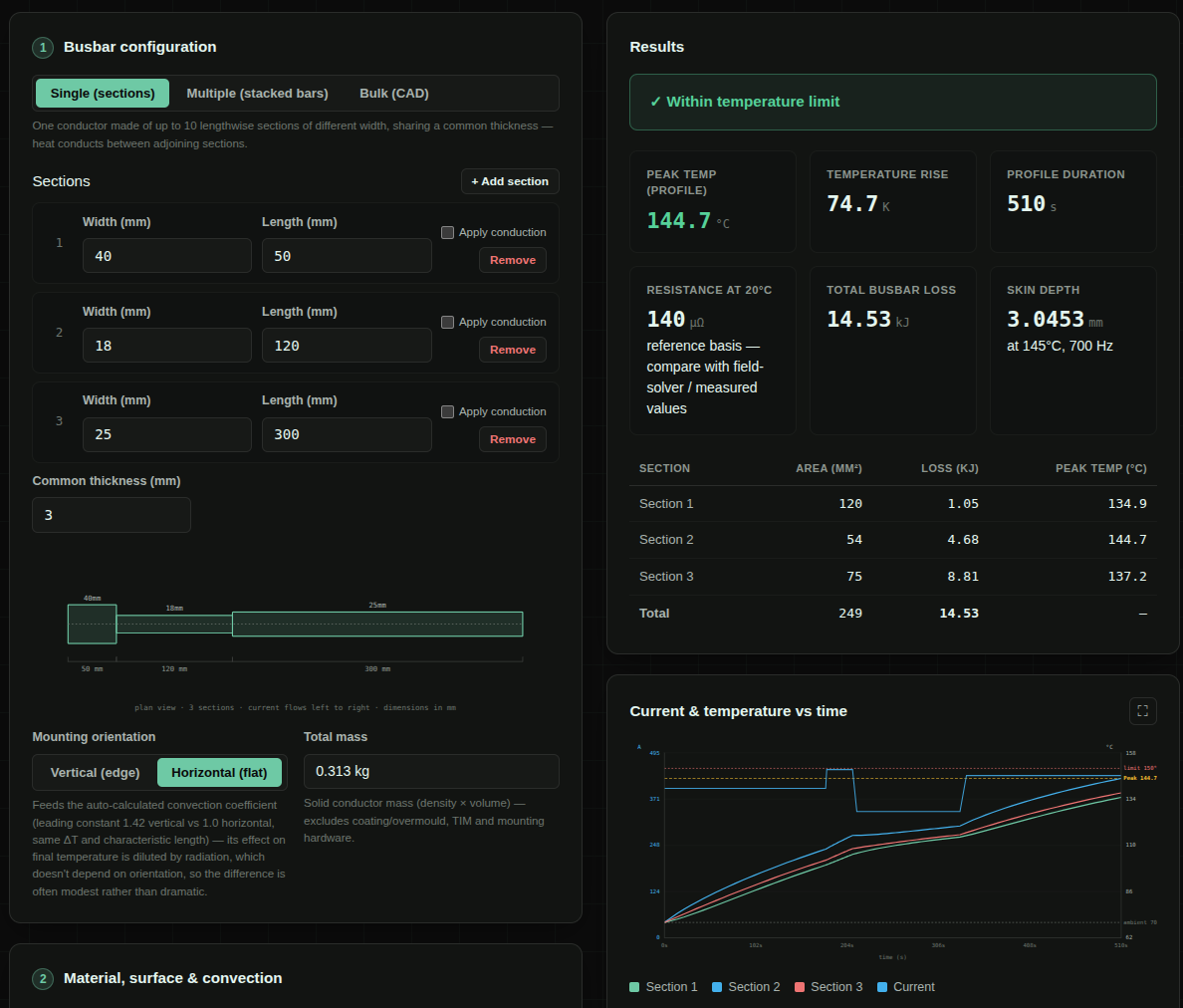Click the Busbar configuration heading
This screenshot has width=1183, height=1008.
139,47
